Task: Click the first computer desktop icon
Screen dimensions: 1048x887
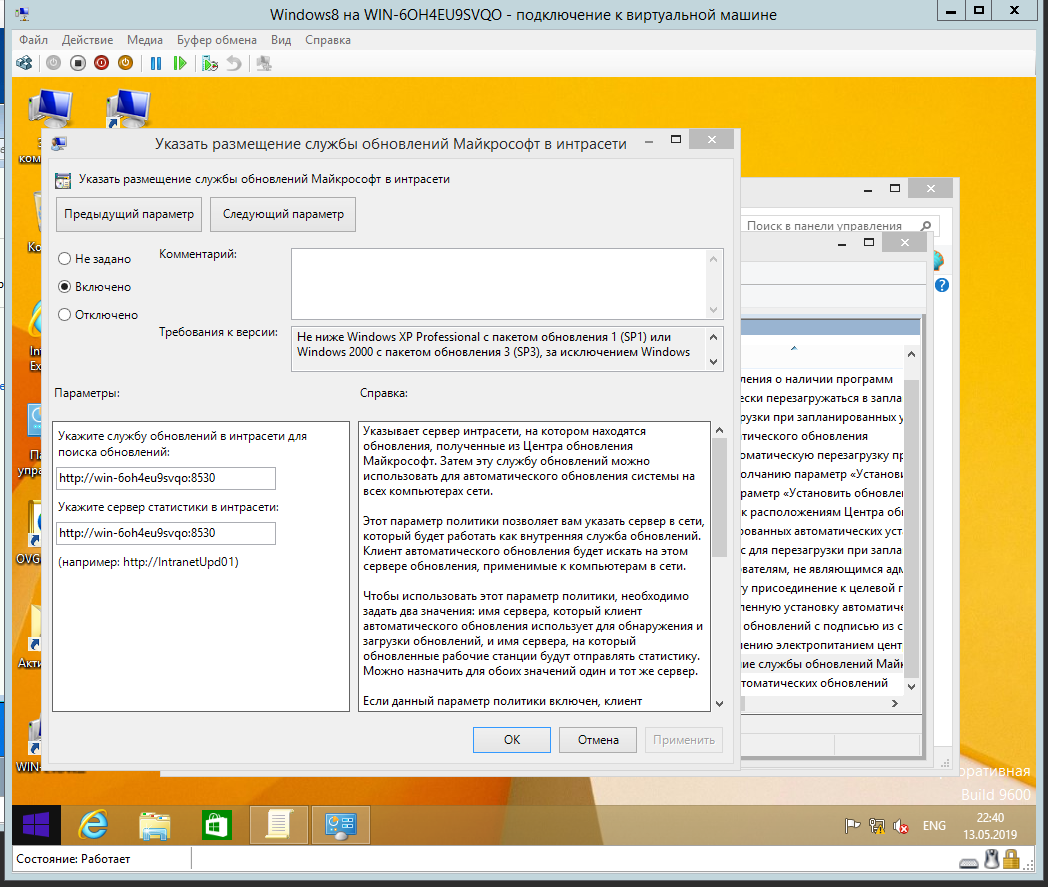Action: click(x=51, y=109)
